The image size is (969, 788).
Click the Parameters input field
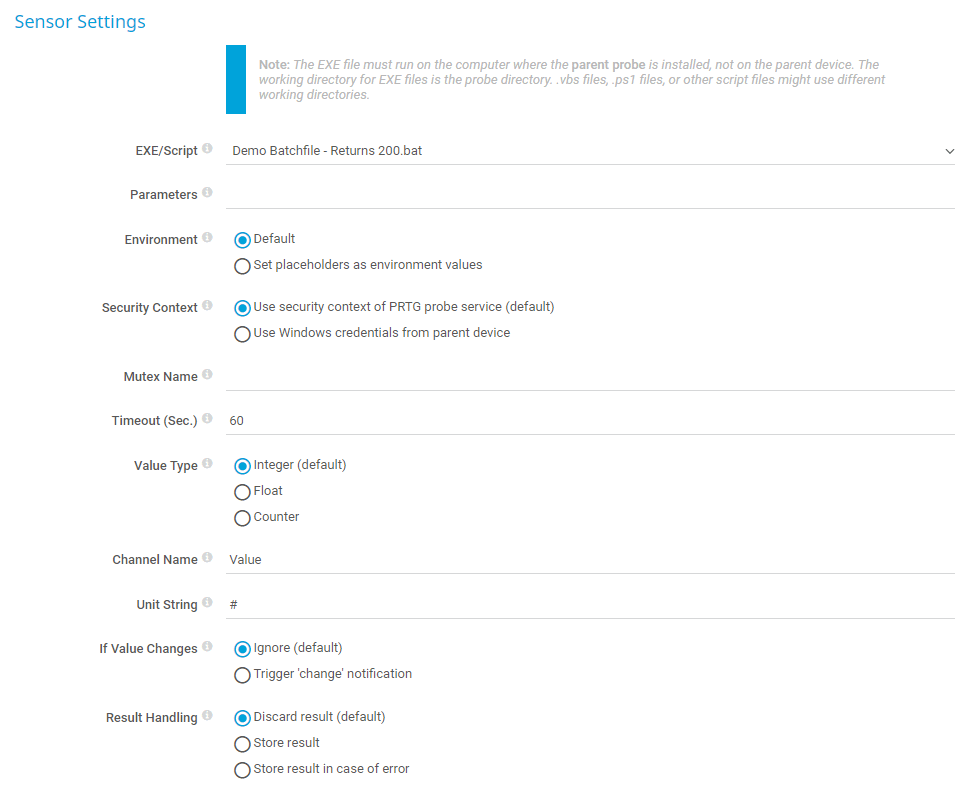[590, 194]
